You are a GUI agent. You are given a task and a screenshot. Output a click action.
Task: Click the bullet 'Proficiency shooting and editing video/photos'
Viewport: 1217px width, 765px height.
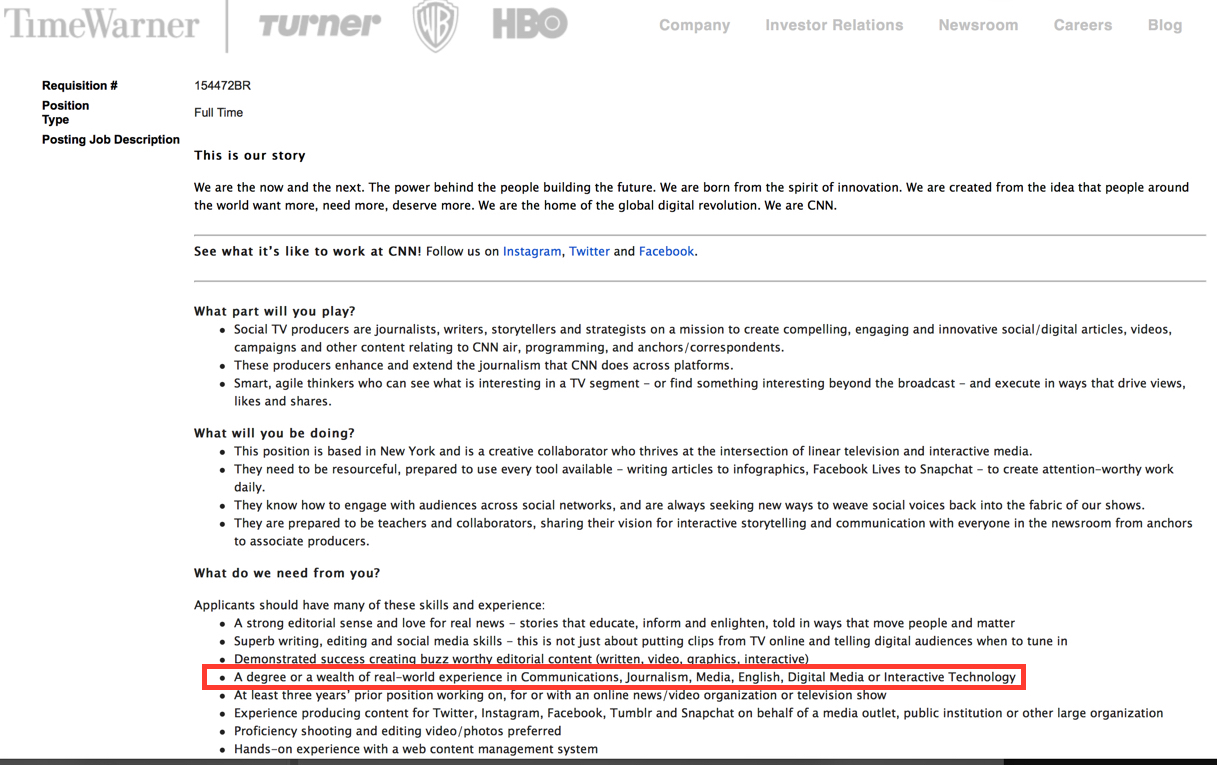397,731
